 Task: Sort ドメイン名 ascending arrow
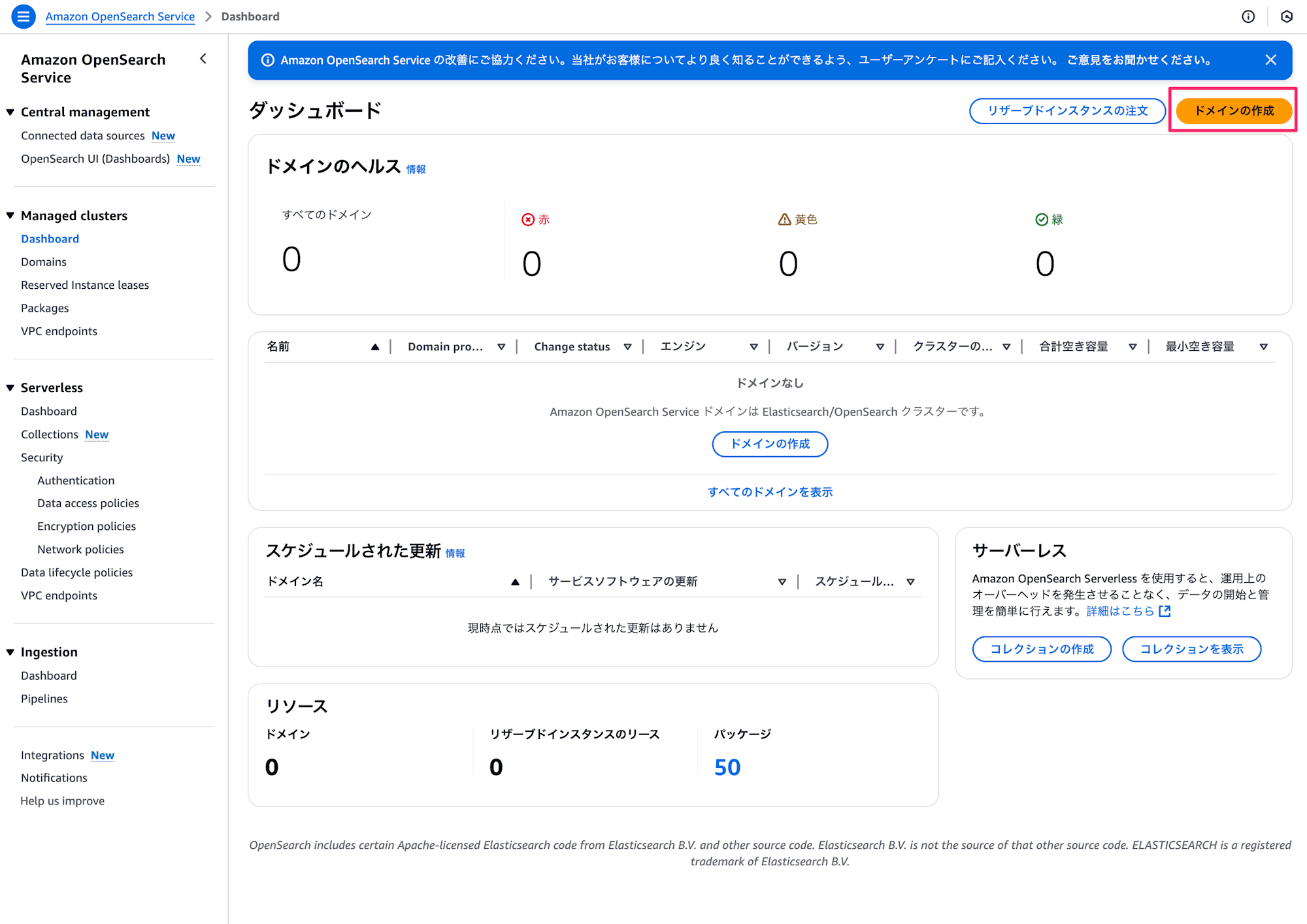pos(515,582)
